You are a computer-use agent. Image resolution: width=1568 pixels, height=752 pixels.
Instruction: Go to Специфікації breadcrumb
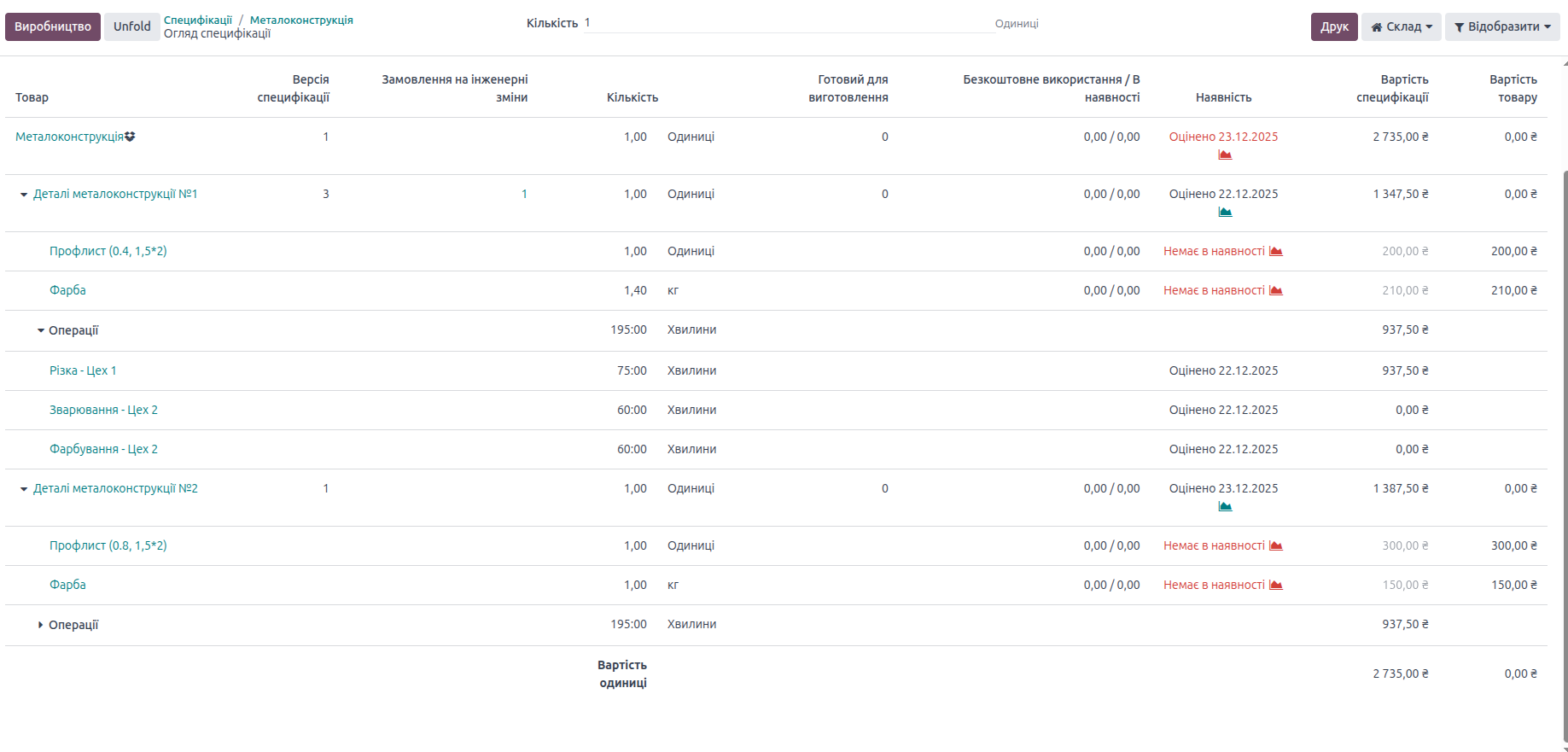click(197, 20)
